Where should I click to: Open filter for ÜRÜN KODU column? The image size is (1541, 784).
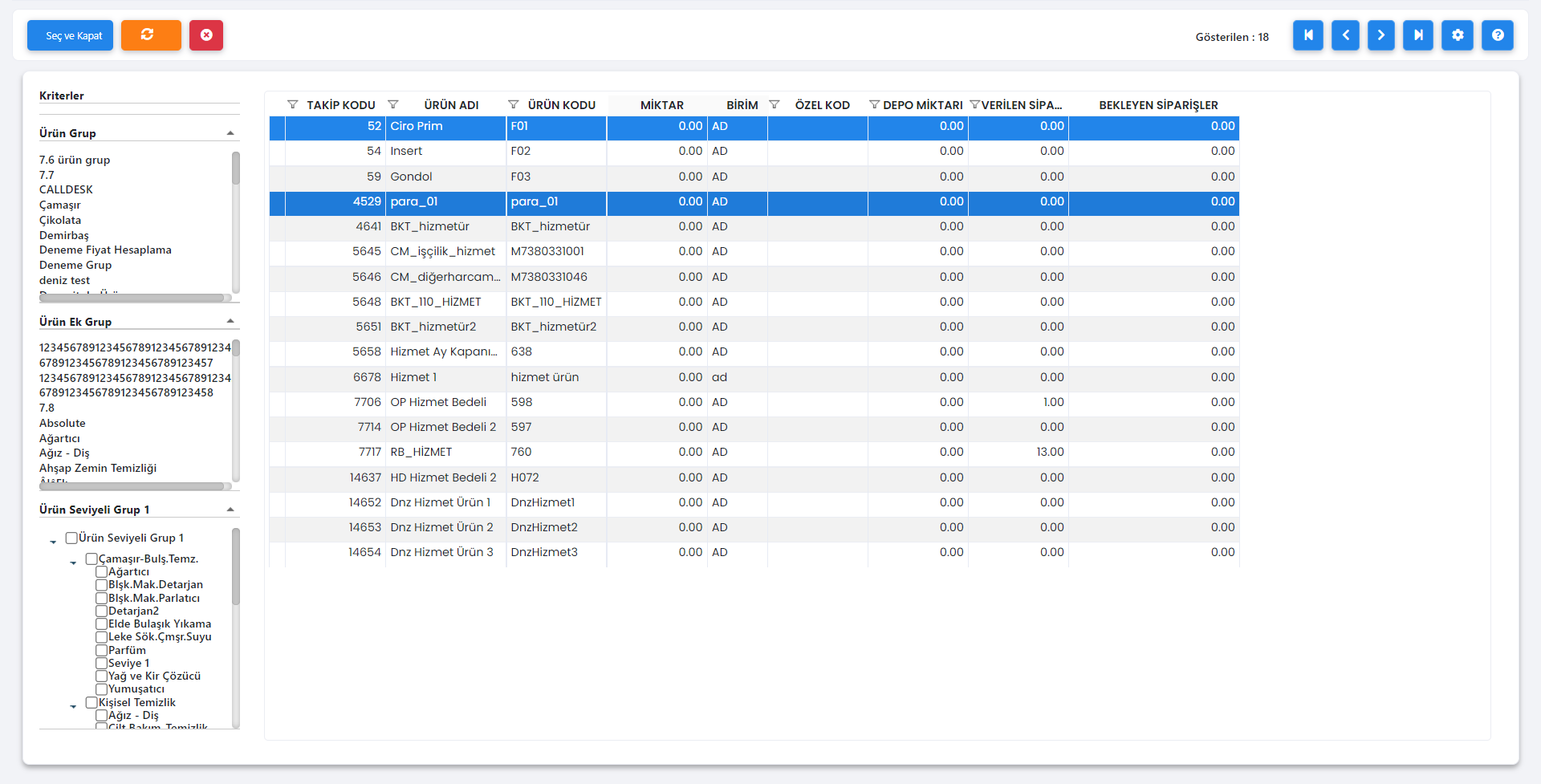tap(514, 105)
